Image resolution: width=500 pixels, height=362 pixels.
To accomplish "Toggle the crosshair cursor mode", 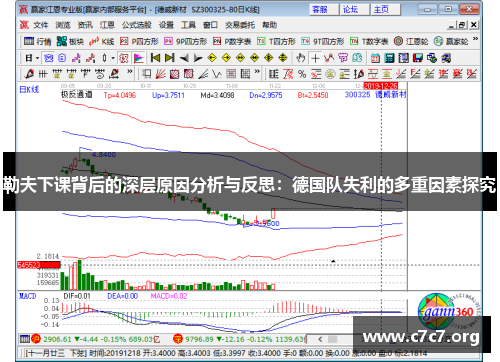I will 315,58.
